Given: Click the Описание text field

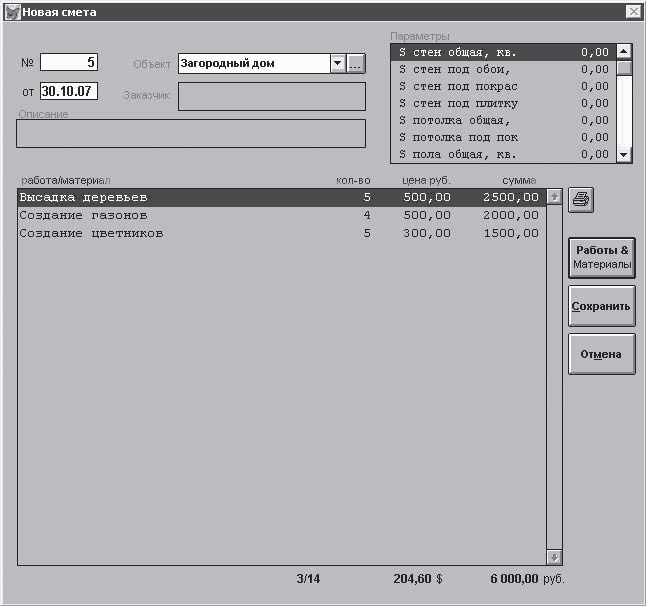Looking at the screenshot, I should click(x=191, y=134).
